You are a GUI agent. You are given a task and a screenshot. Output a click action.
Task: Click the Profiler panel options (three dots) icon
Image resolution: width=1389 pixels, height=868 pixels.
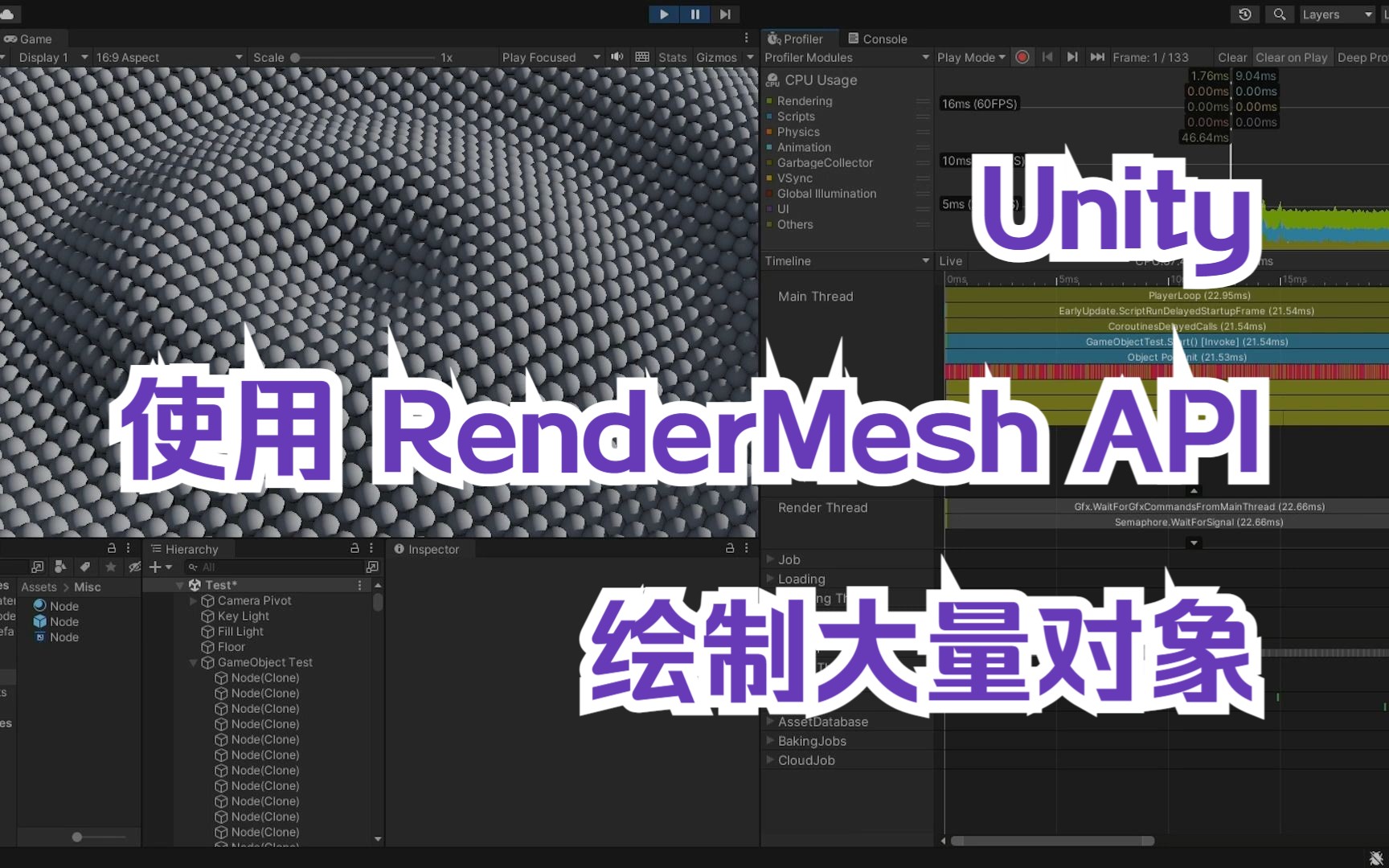[x=745, y=38]
